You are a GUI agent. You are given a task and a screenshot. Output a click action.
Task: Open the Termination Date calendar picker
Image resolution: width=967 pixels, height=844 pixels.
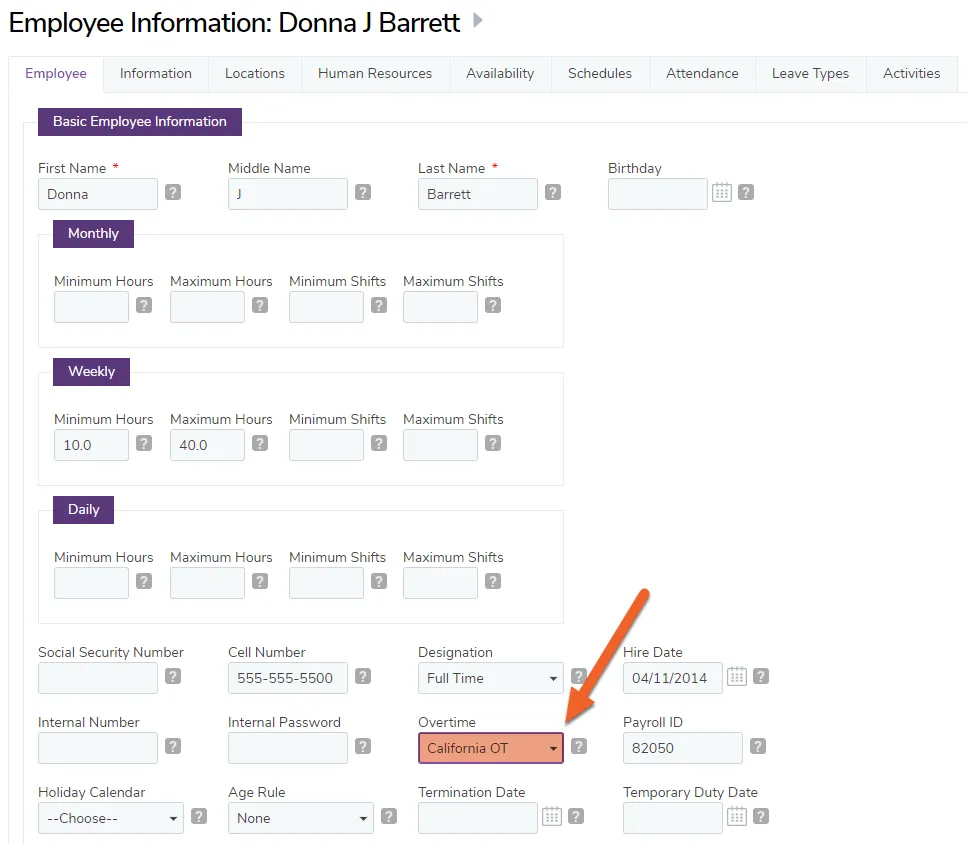coord(551,816)
